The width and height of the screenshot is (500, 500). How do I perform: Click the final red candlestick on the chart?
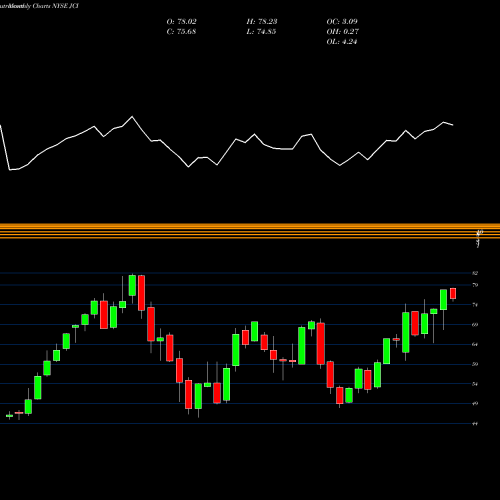pos(453,293)
